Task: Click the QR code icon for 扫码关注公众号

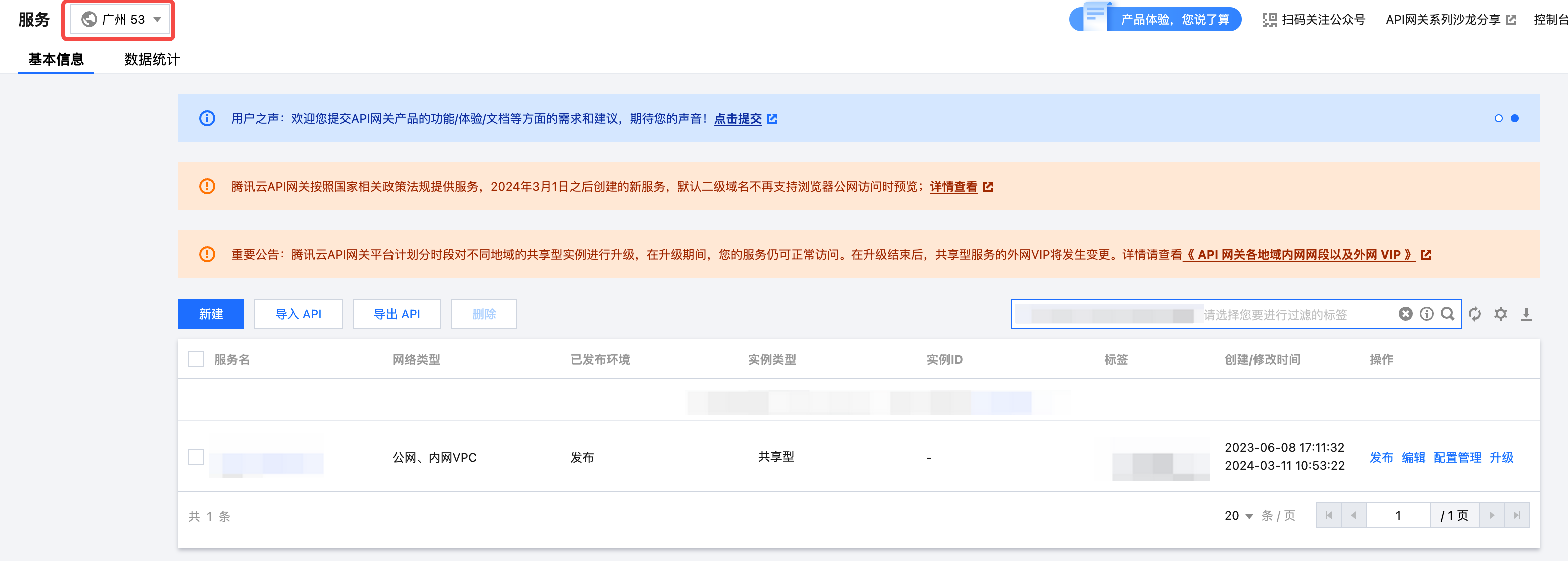Action: tap(1269, 20)
